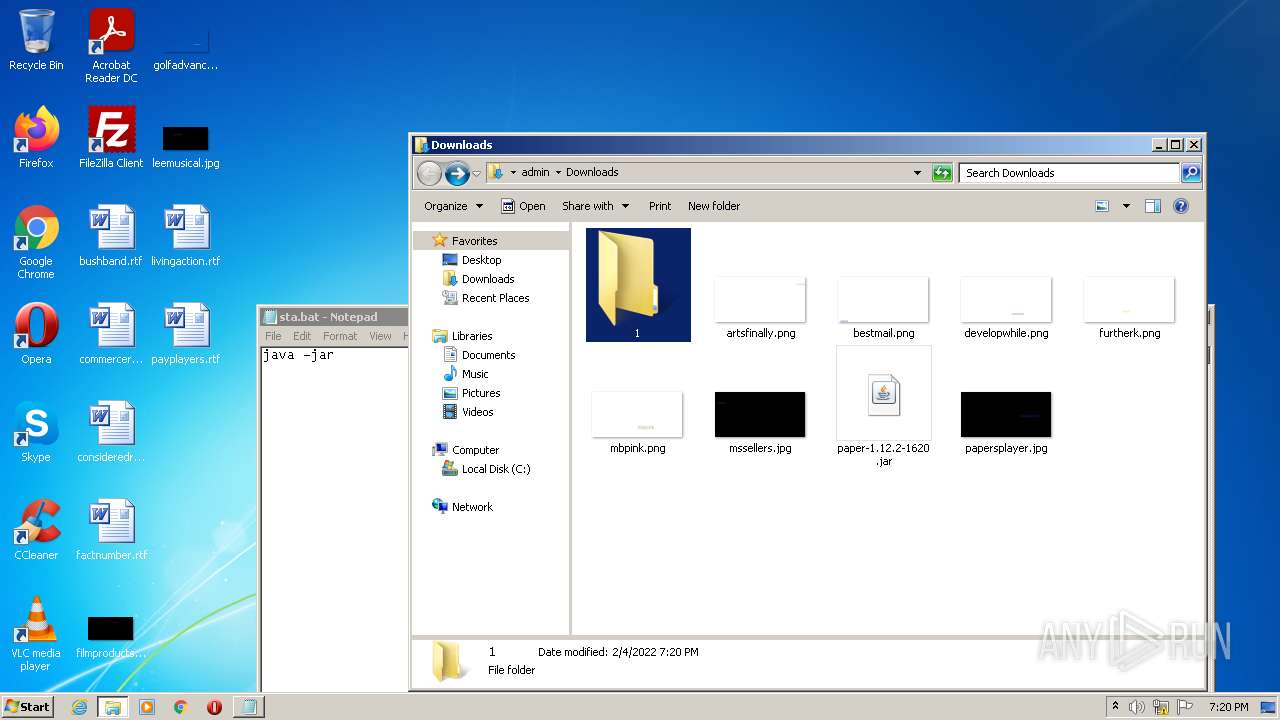The height and width of the screenshot is (720, 1280).
Task: Select Network in navigation pane
Action: click(x=472, y=507)
